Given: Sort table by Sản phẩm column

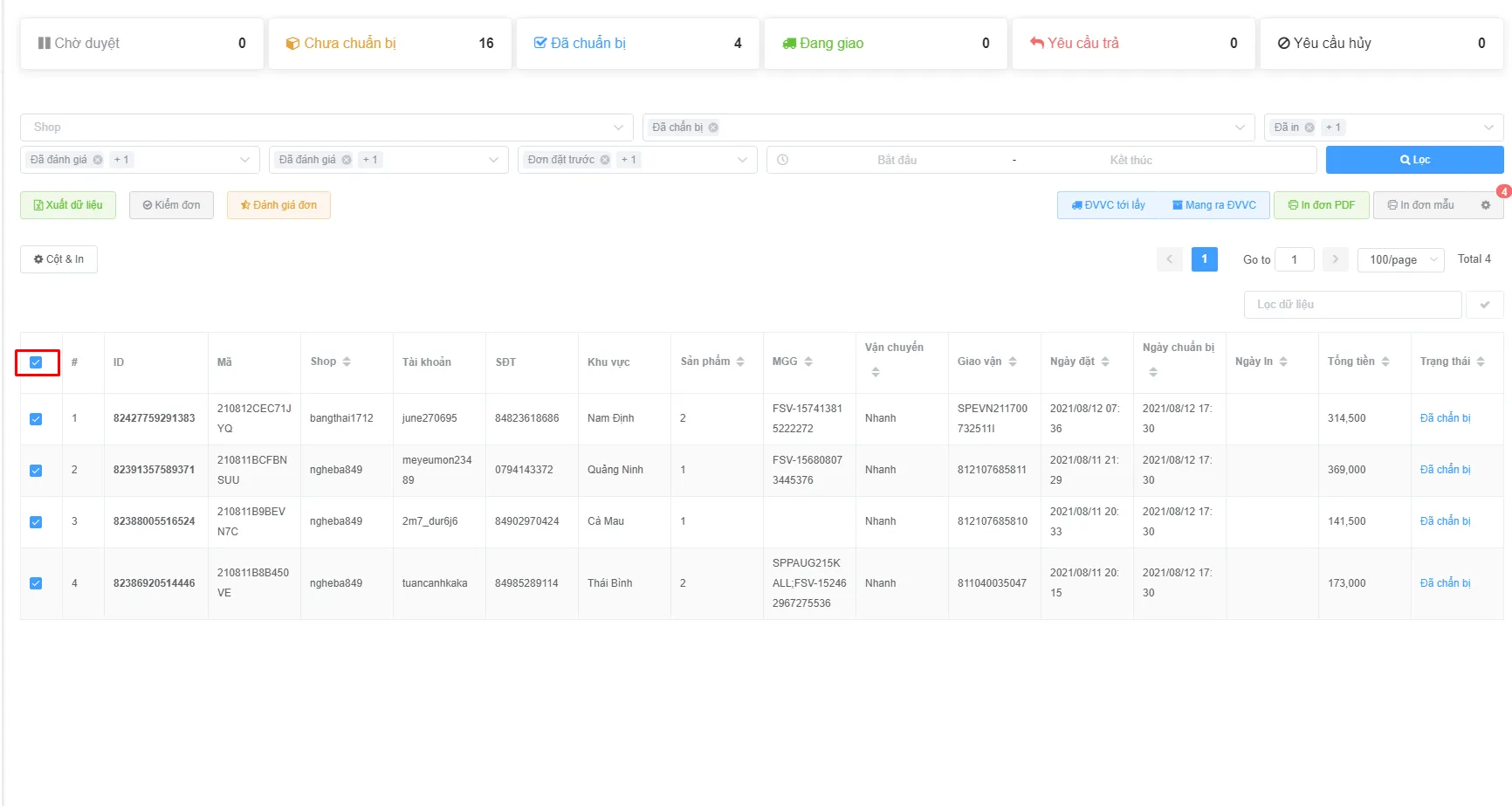Looking at the screenshot, I should coord(740,362).
